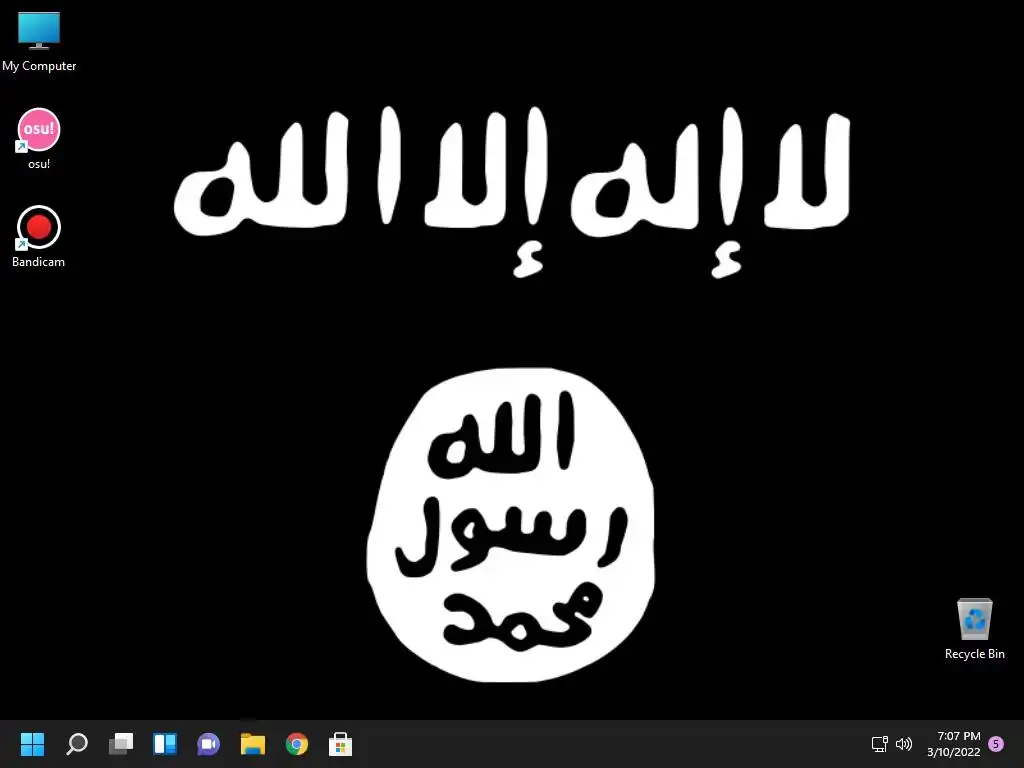Open Bandicam desktop shortcut
Image resolution: width=1024 pixels, height=768 pixels.
(x=39, y=237)
